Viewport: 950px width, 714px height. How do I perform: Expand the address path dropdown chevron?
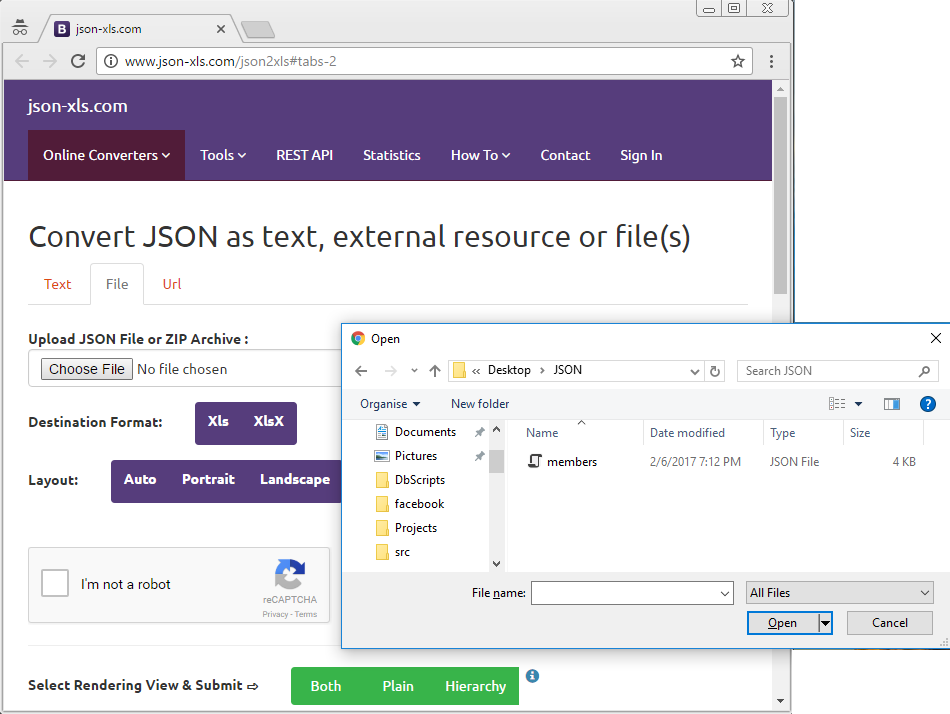tap(695, 371)
